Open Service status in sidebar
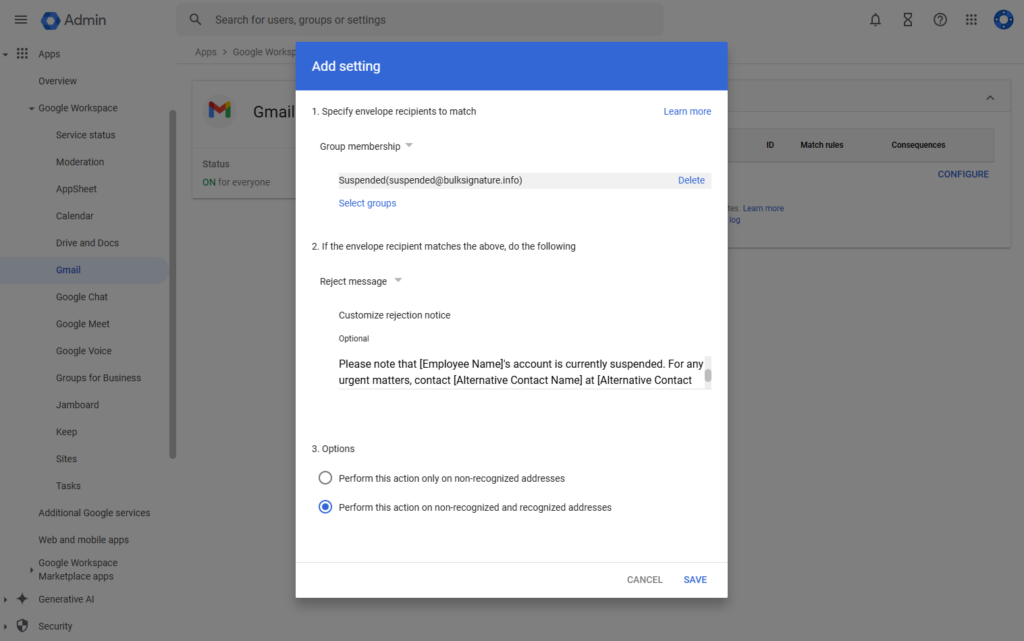Viewport: 1024px width, 641px height. [86, 135]
